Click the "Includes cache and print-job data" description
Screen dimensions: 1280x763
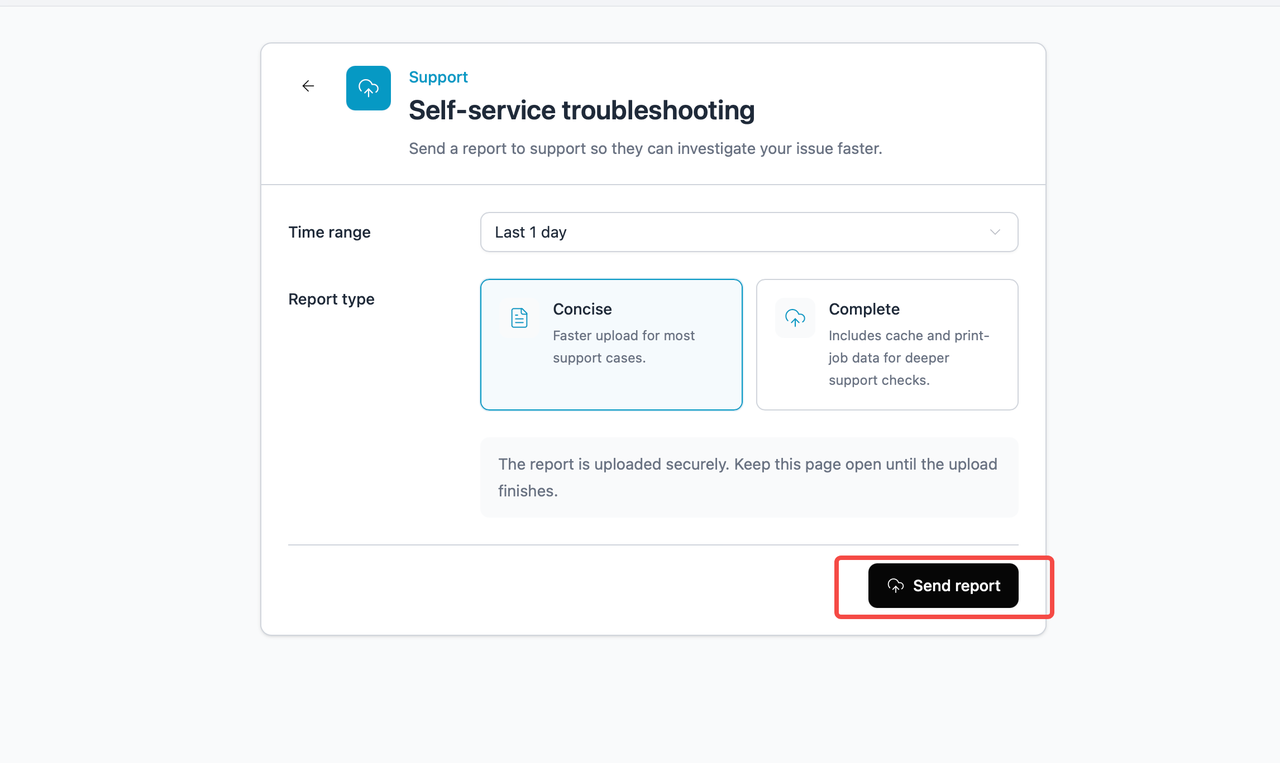coord(909,358)
